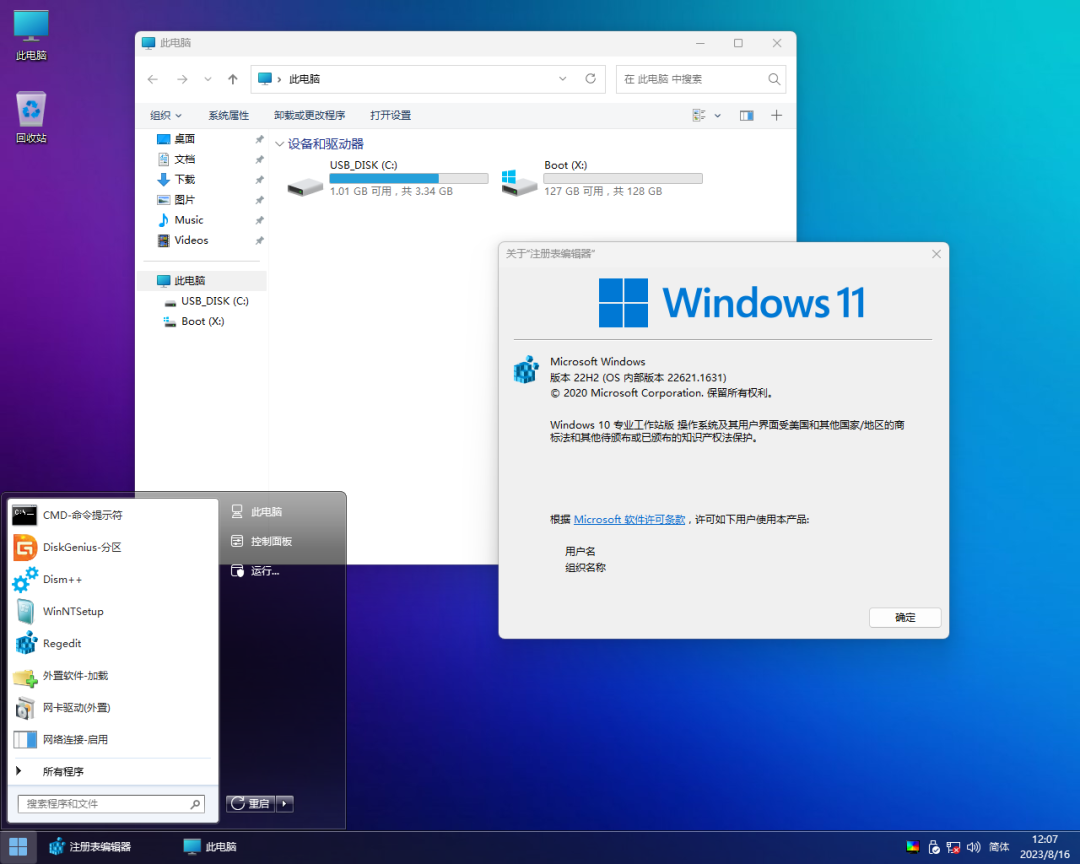The width and height of the screenshot is (1080, 864).
Task: Open the 组织 dropdown menu
Action: 166,116
